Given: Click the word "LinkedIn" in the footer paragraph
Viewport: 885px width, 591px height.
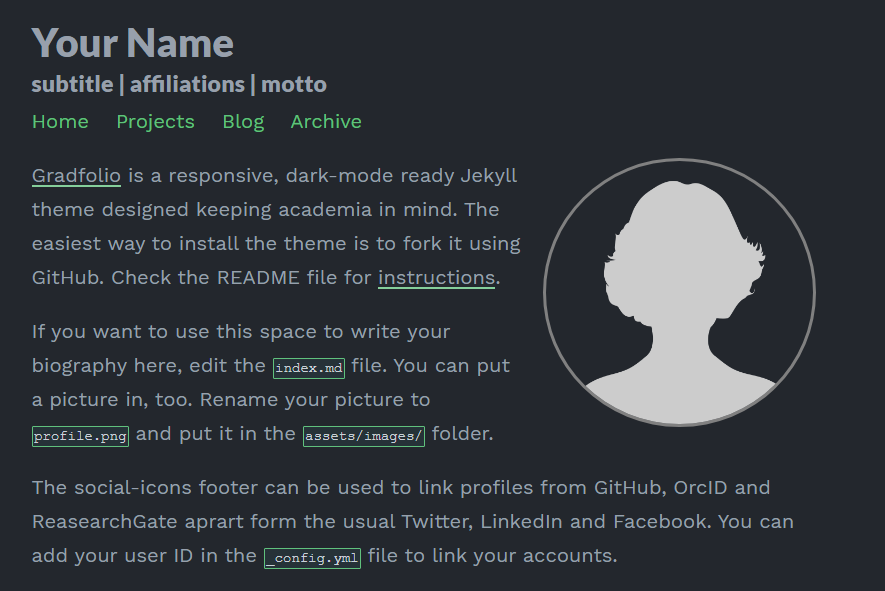Looking at the screenshot, I should (518, 522).
